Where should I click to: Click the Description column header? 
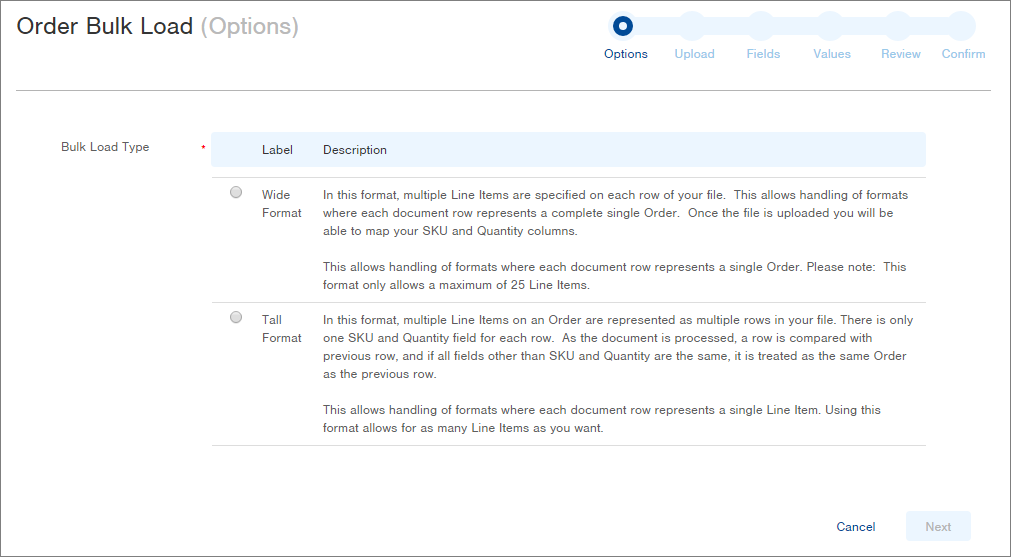pos(355,150)
